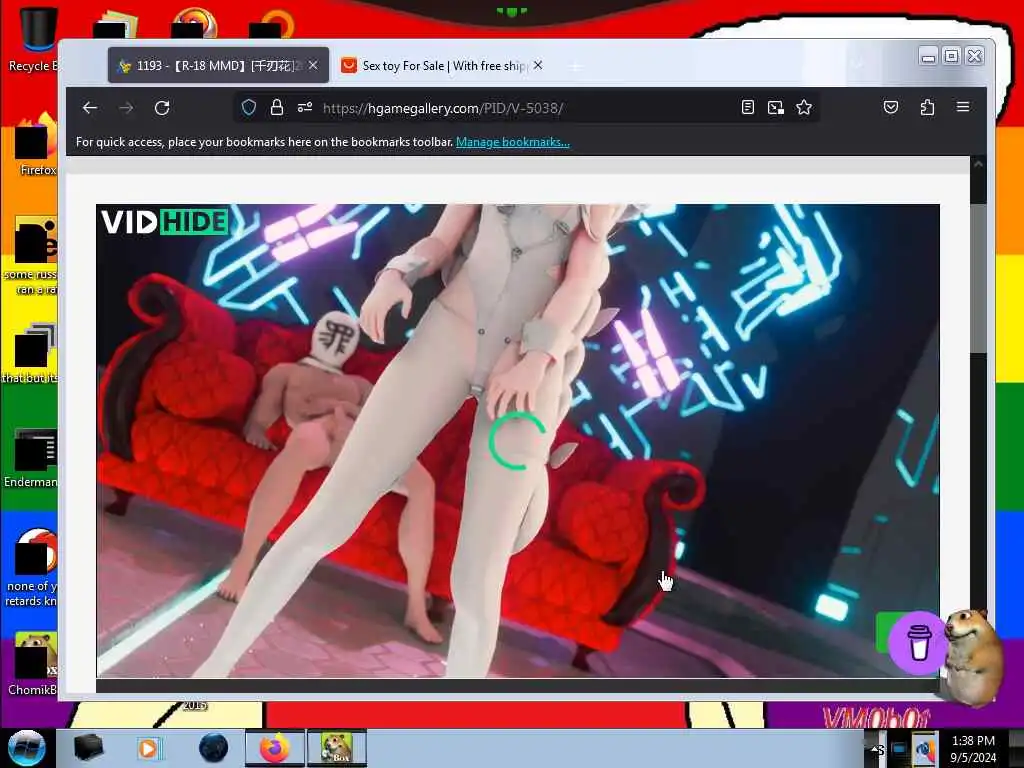This screenshot has width=1024, height=768.
Task: Click the dark globe taskbar icon
Action: tap(213, 748)
